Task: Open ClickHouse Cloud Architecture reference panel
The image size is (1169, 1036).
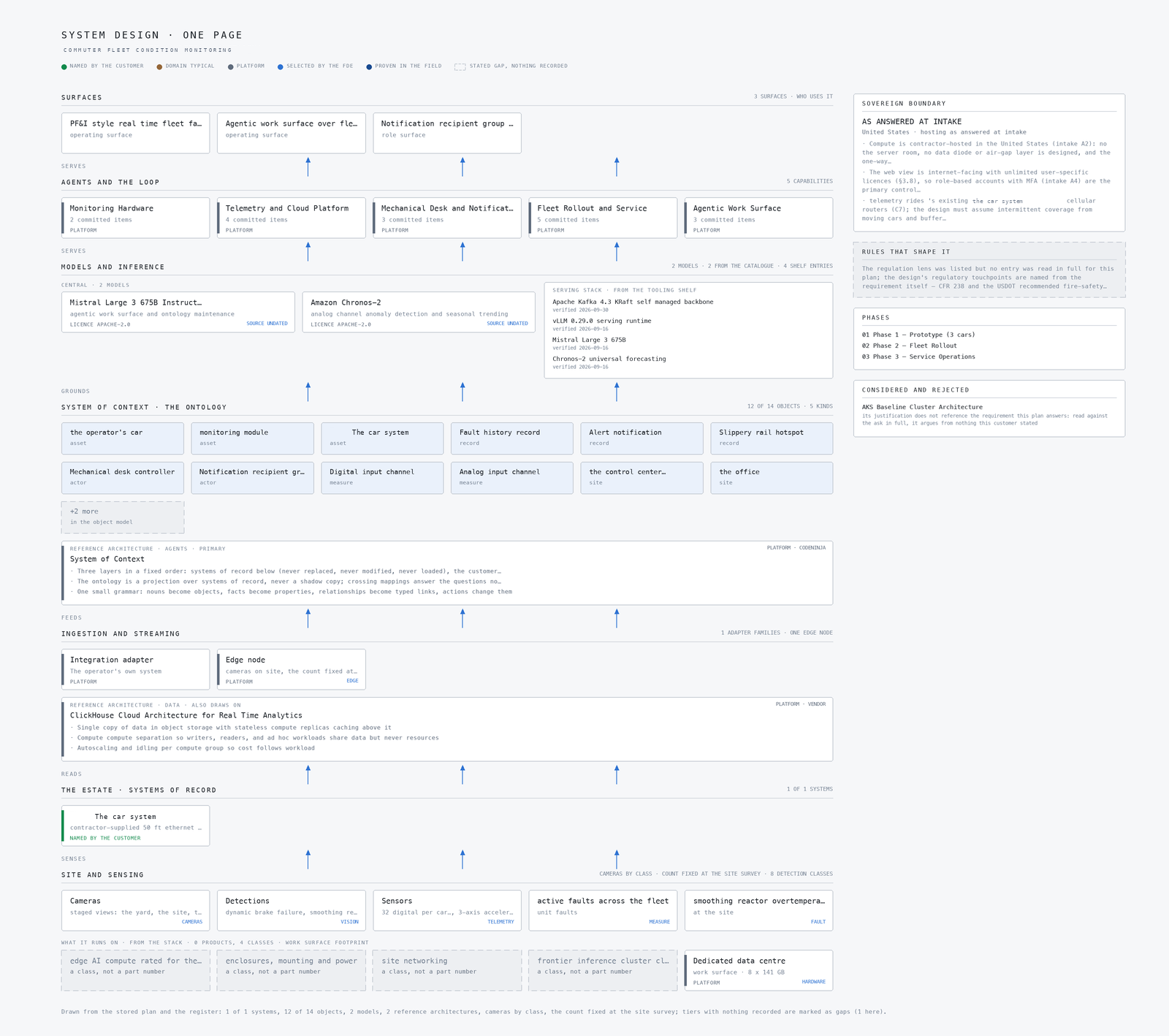Action: pyautogui.click(x=447, y=729)
